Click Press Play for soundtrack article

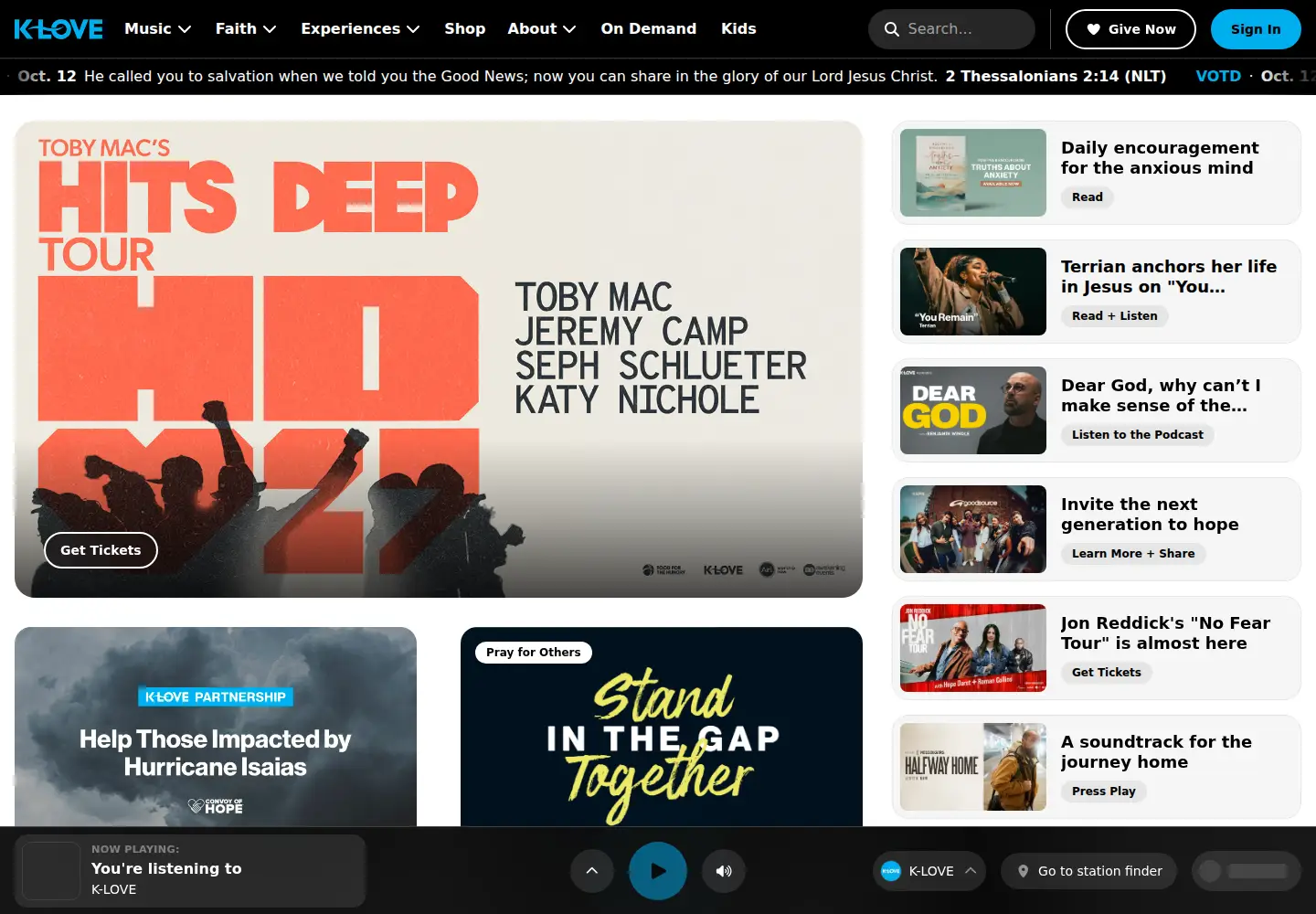pos(1104,792)
